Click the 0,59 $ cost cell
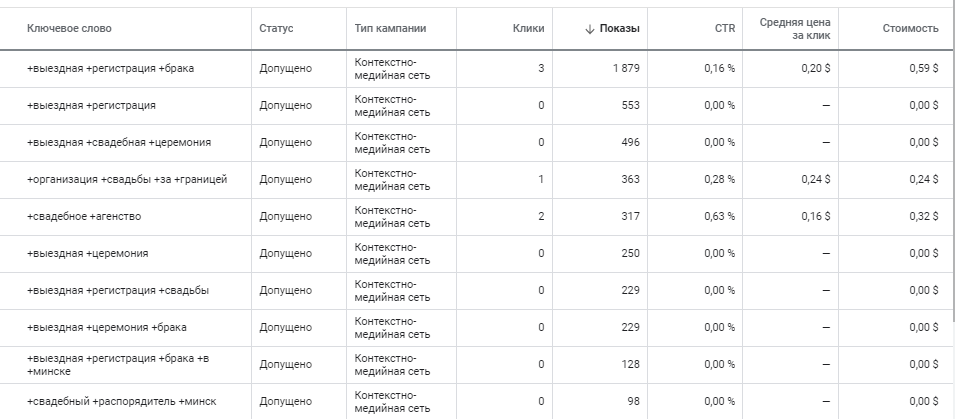This screenshot has width=955, height=419. (923, 69)
